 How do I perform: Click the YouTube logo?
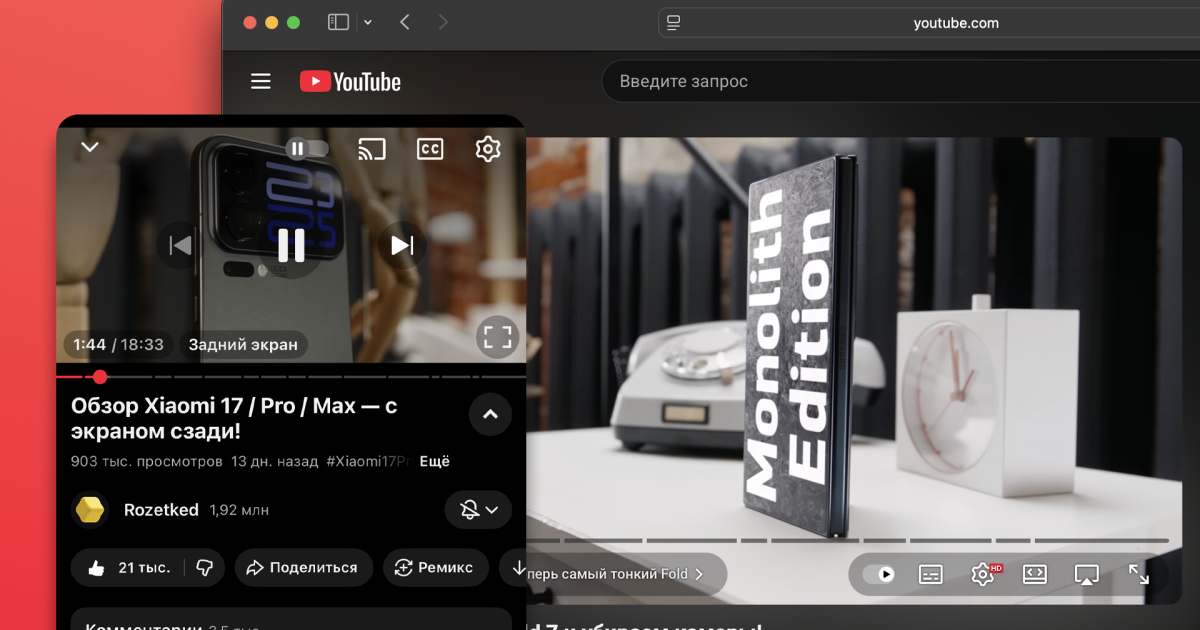coord(350,82)
